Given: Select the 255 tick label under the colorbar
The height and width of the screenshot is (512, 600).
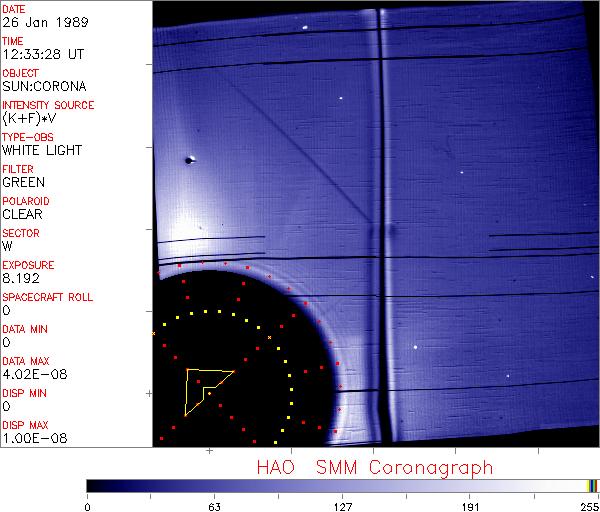Looking at the screenshot, I should coord(589,505).
